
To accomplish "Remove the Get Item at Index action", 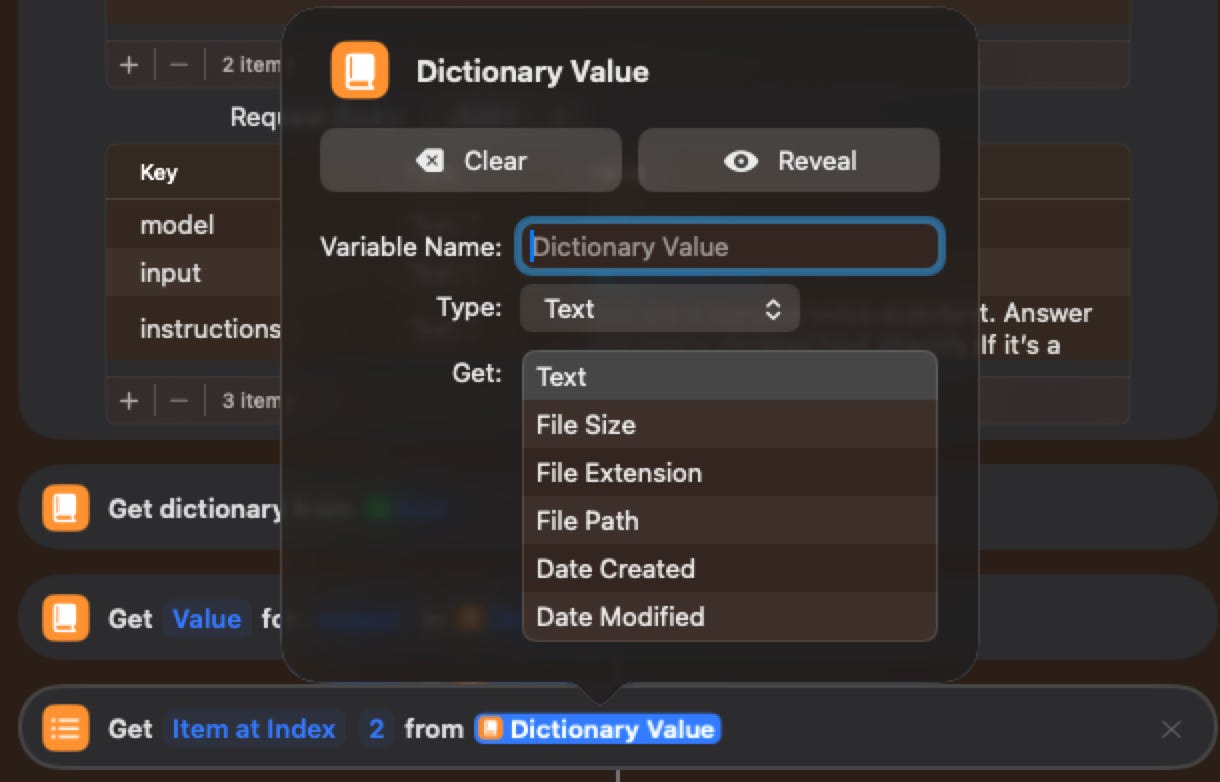I will click(x=1171, y=730).
